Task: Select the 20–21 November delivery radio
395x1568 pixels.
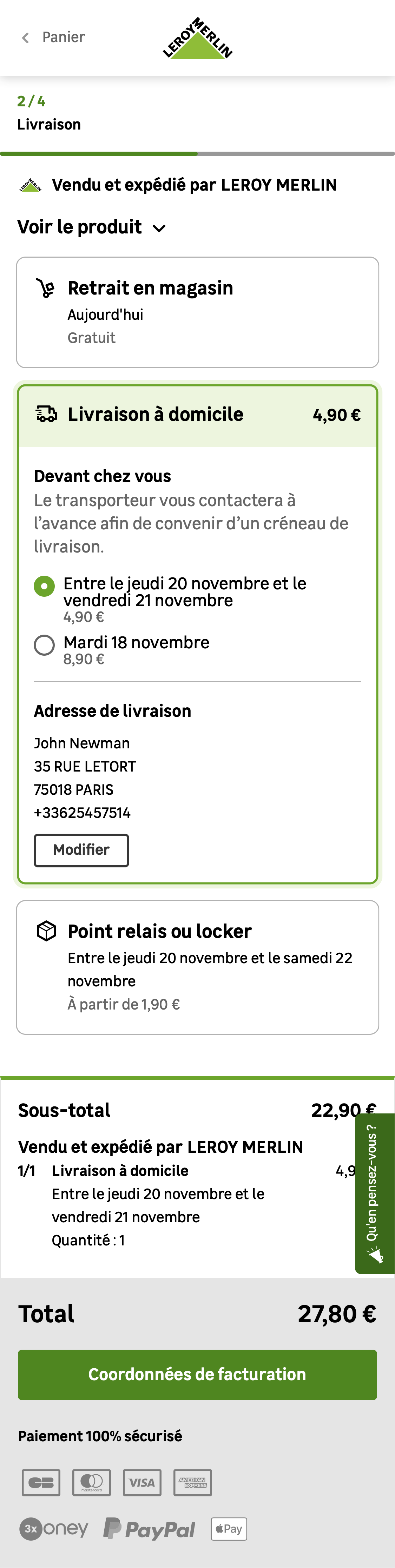Action: pos(44,586)
